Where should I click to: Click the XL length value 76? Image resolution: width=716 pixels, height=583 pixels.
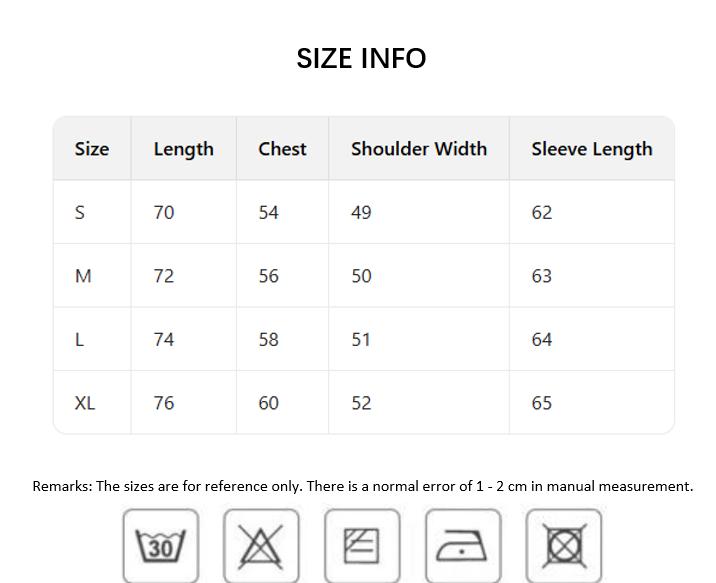[x=164, y=403]
